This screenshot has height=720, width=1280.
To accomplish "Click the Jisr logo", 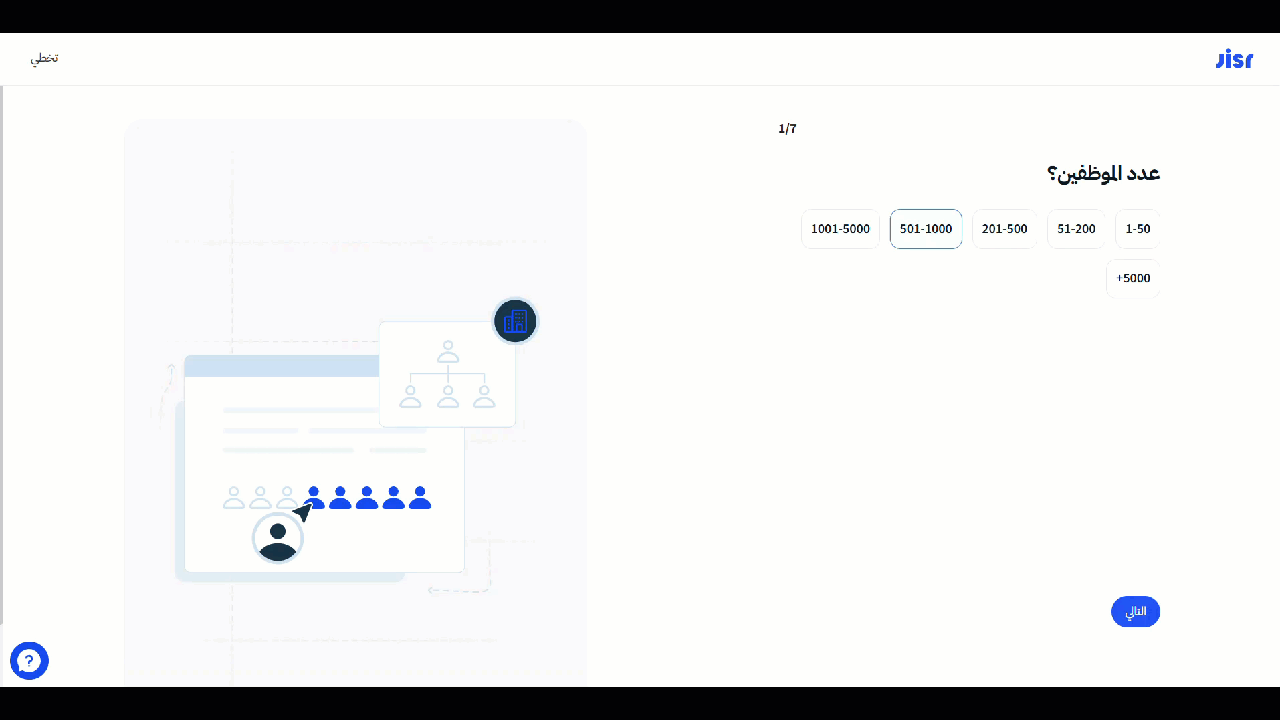I will tap(1234, 59).
